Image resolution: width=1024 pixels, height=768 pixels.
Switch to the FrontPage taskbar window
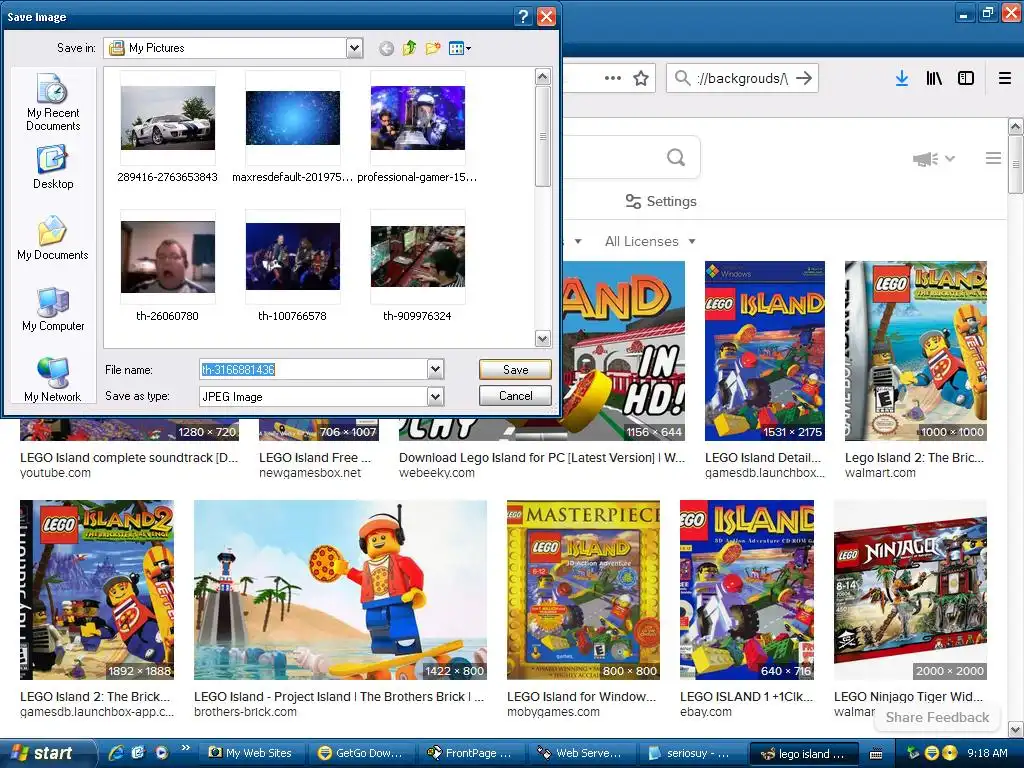pyautogui.click(x=470, y=753)
